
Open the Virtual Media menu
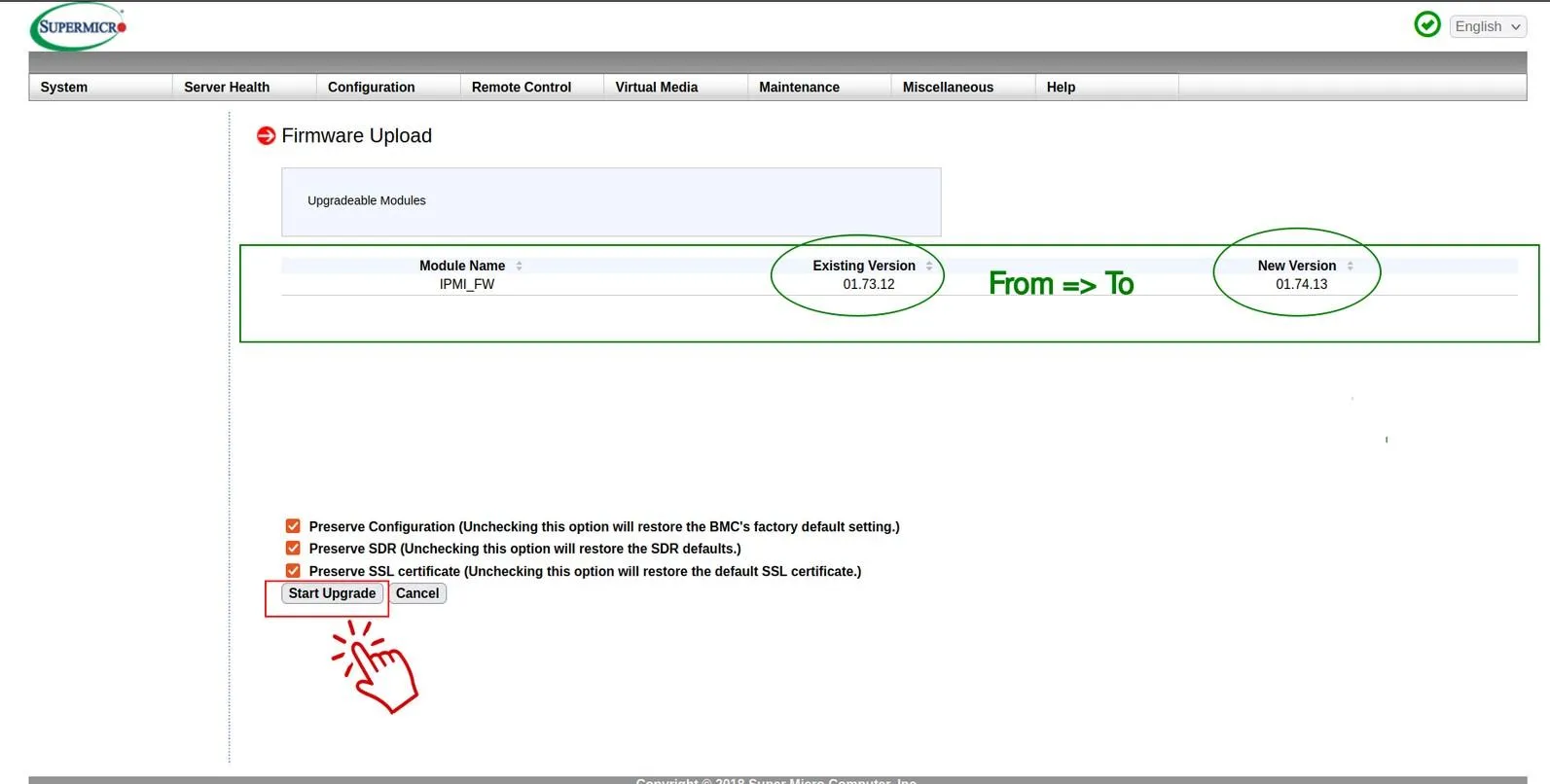657,88
